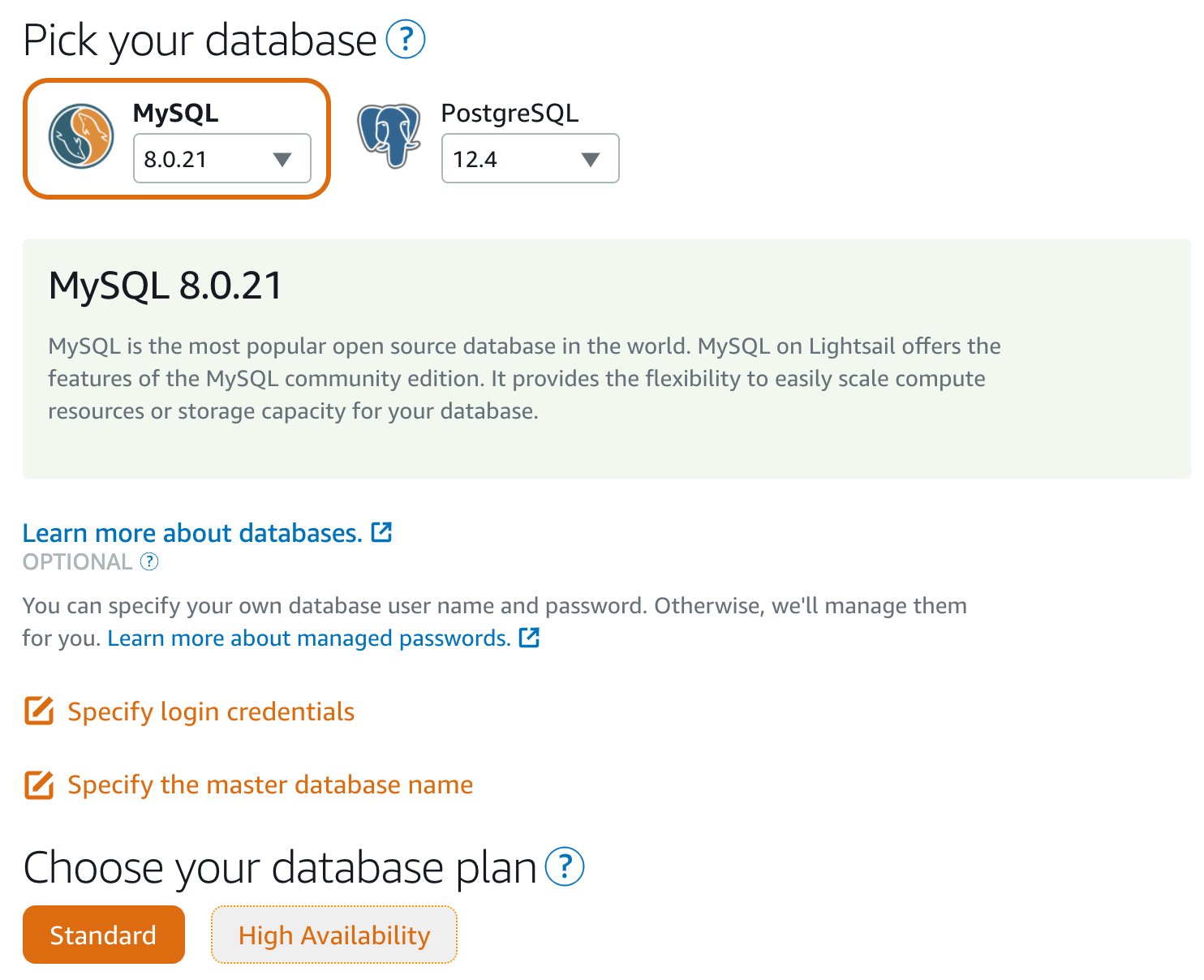Click external link icon after Learn more about databases
The width and height of the screenshot is (1204, 980).
(381, 532)
